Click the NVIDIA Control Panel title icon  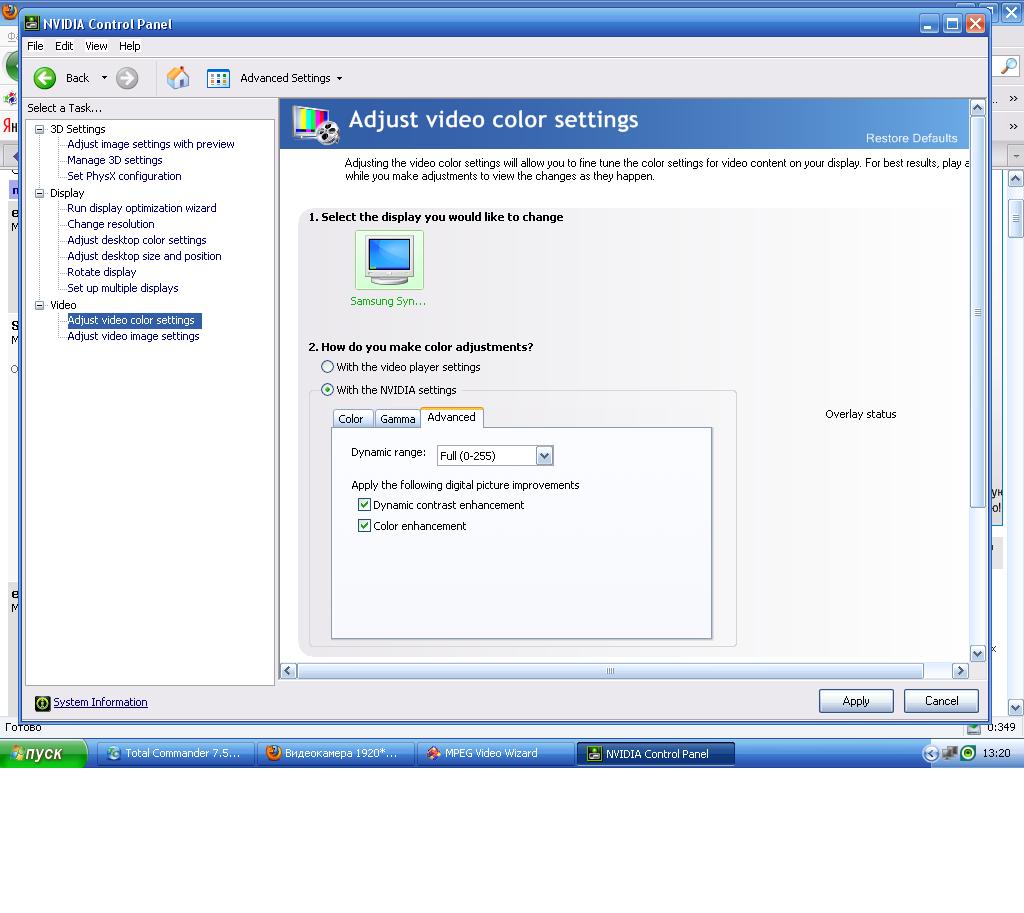(x=31, y=24)
